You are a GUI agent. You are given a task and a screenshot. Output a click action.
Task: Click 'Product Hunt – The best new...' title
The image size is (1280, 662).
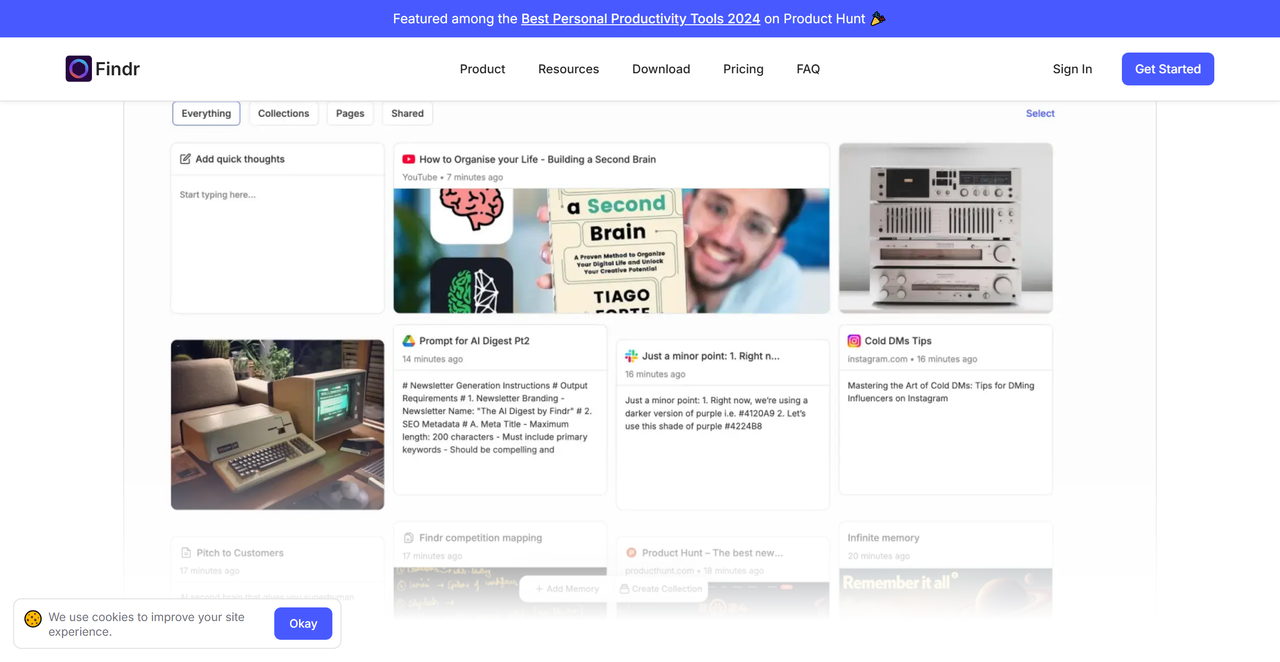point(712,553)
